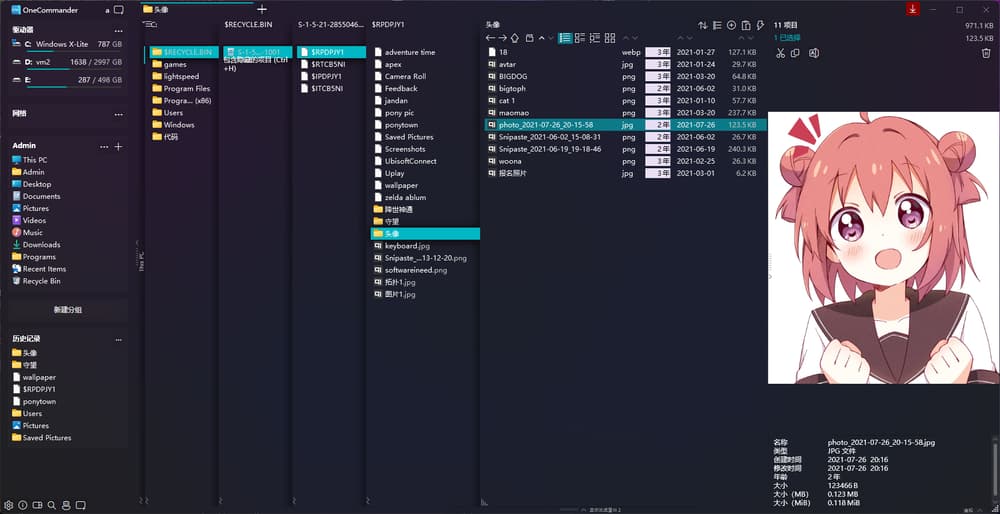
Task: Click the C: drive usage bar
Action: click(x=40, y=51)
